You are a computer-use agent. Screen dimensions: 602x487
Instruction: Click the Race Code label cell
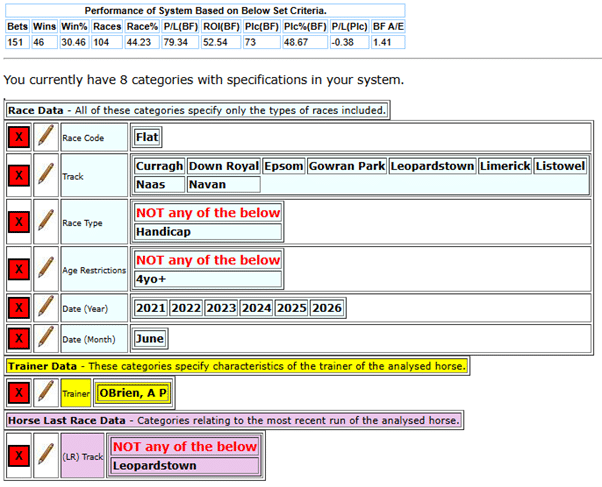[94, 137]
